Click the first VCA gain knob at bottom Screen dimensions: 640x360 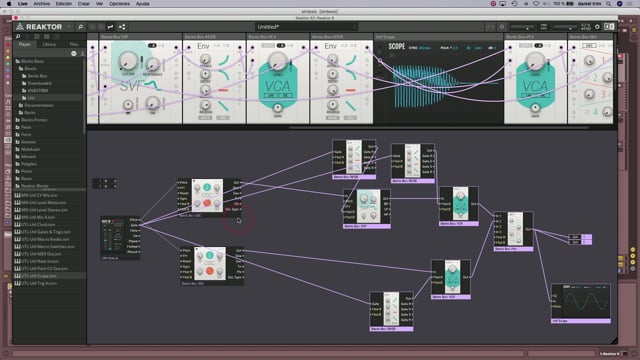click(x=277, y=108)
